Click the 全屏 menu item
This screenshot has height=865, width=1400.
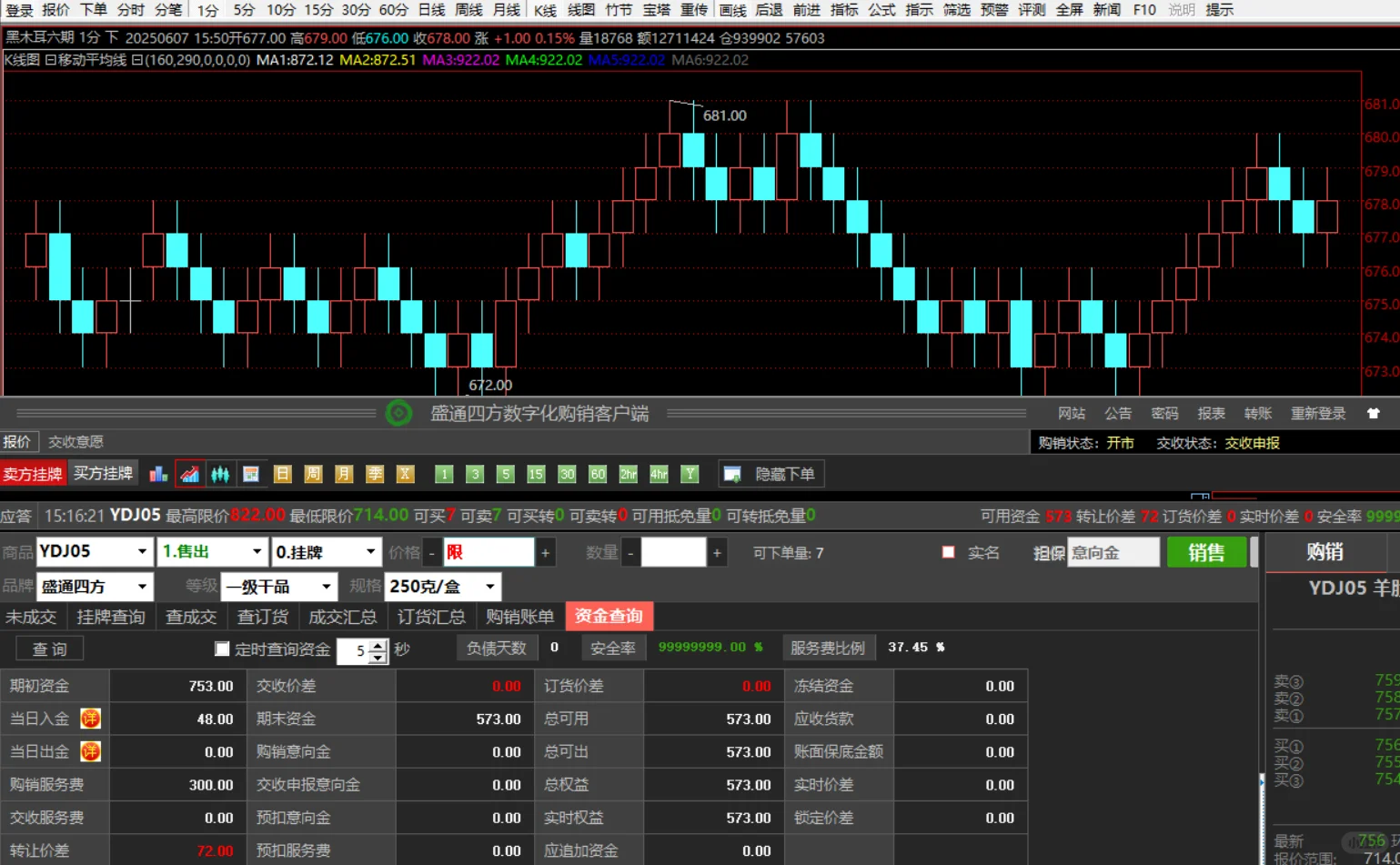pyautogui.click(x=1069, y=10)
